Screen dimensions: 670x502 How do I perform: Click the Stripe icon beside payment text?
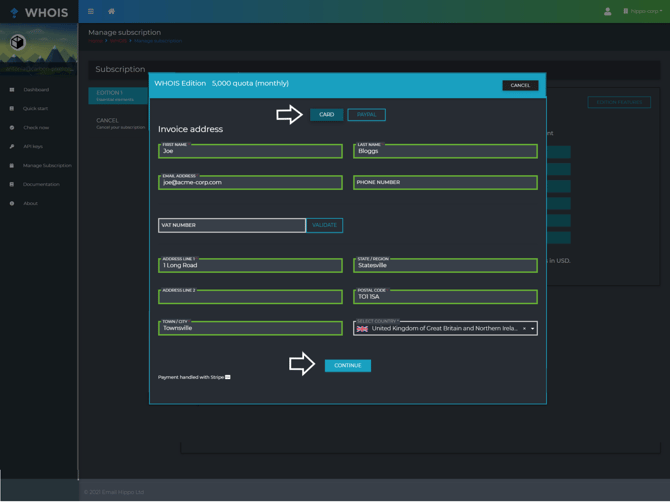coord(228,377)
